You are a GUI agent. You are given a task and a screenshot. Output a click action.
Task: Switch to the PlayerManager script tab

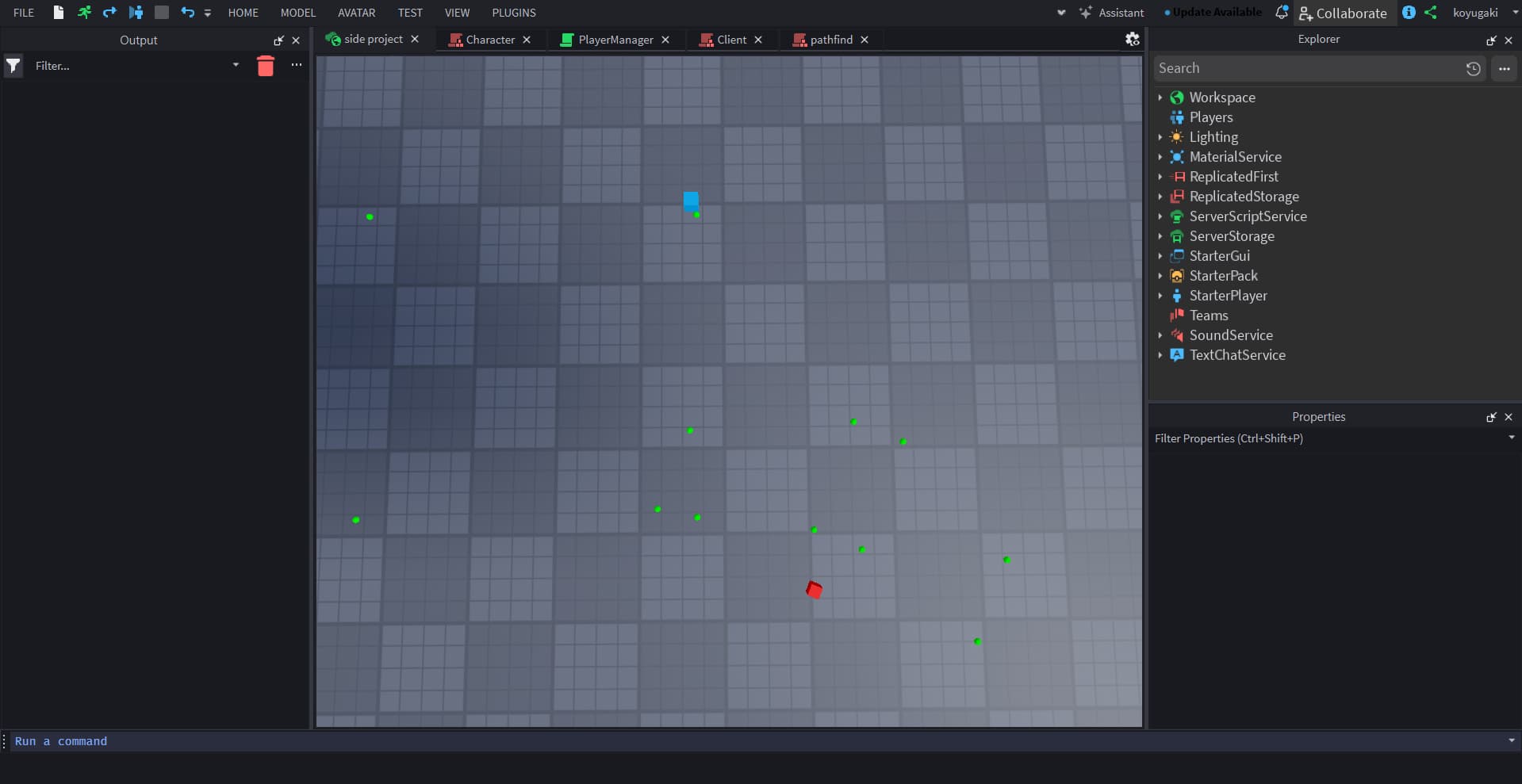tap(615, 39)
